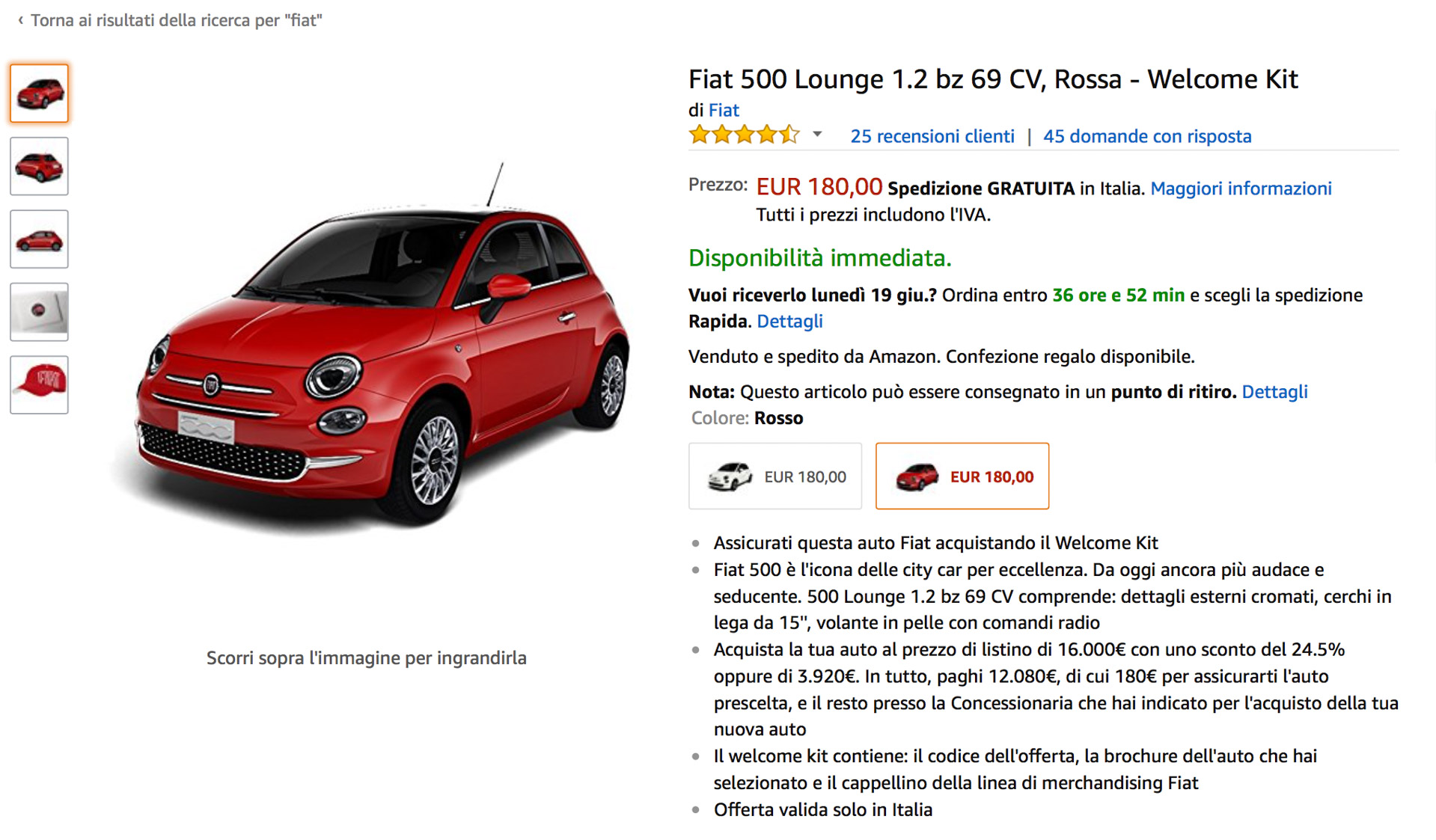View the red Fiat cap thumbnail
This screenshot has width=1436, height=840.
39,384
